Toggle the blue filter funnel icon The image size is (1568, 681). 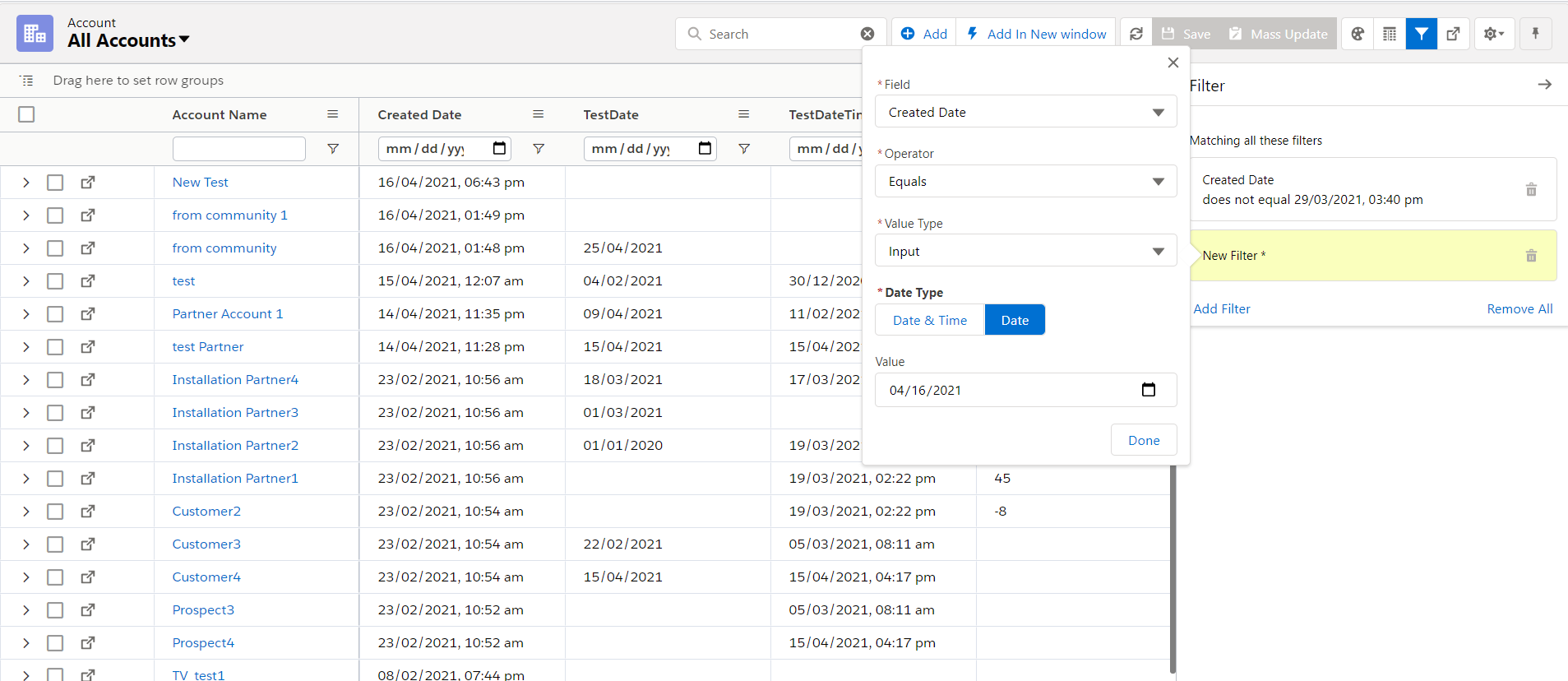[1421, 34]
